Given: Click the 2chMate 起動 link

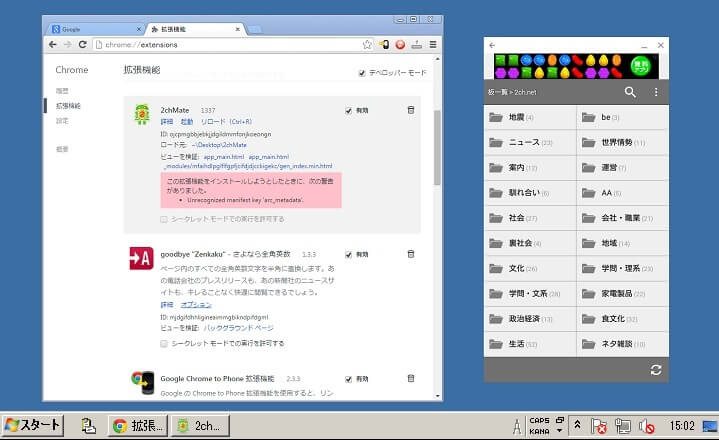Looking at the screenshot, I should (187, 121).
